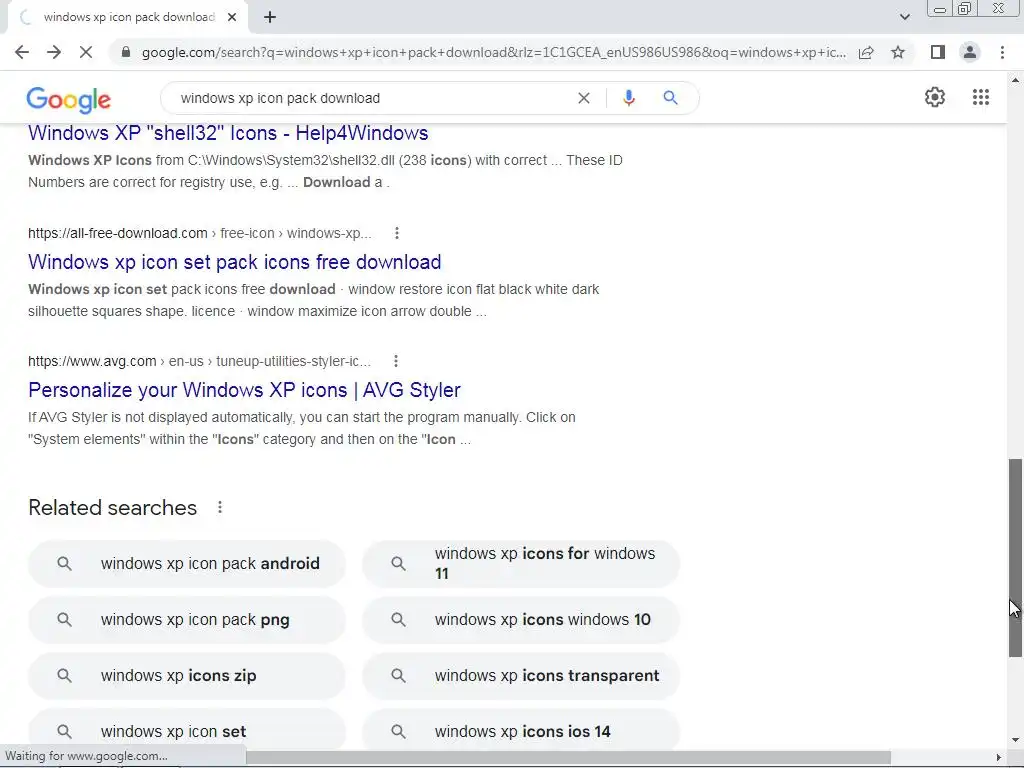Click the horizontal scrollbar thumb

tap(568, 757)
